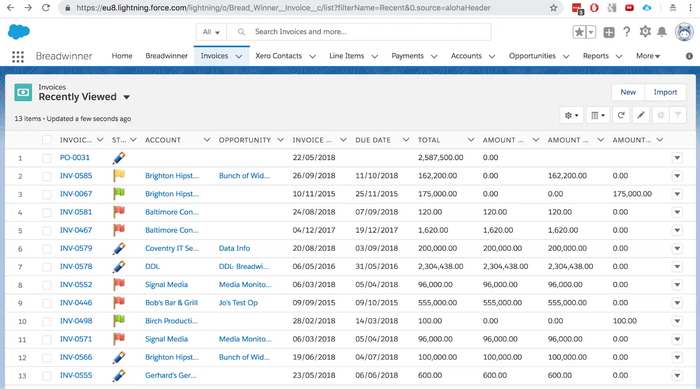Sort by Due Date column header
The width and height of the screenshot is (700, 389).
pos(373,140)
